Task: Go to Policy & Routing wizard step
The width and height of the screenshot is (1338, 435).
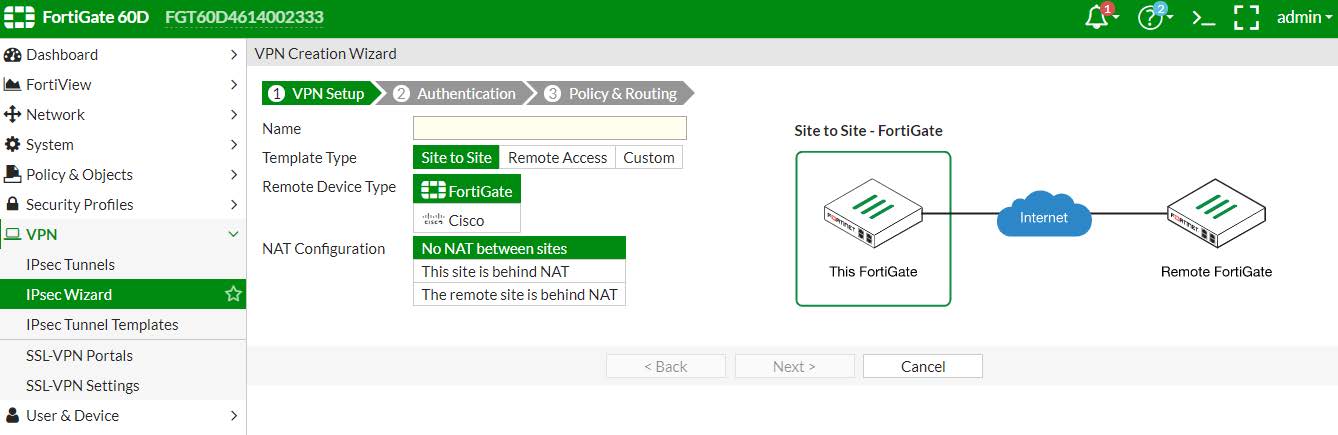Action: tap(613, 93)
